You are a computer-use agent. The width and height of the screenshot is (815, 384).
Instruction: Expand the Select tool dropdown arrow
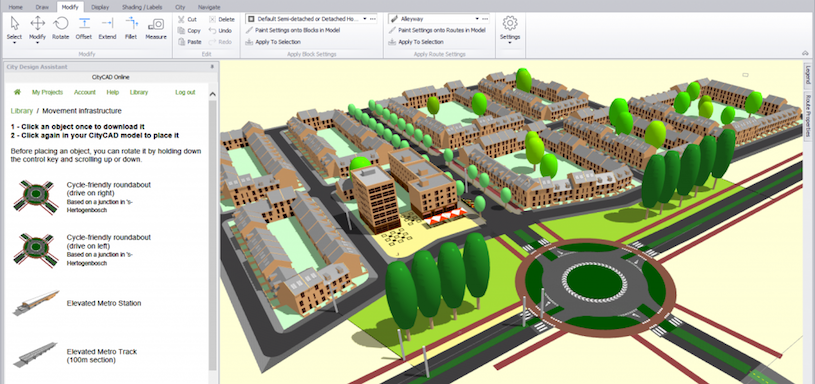15,43
